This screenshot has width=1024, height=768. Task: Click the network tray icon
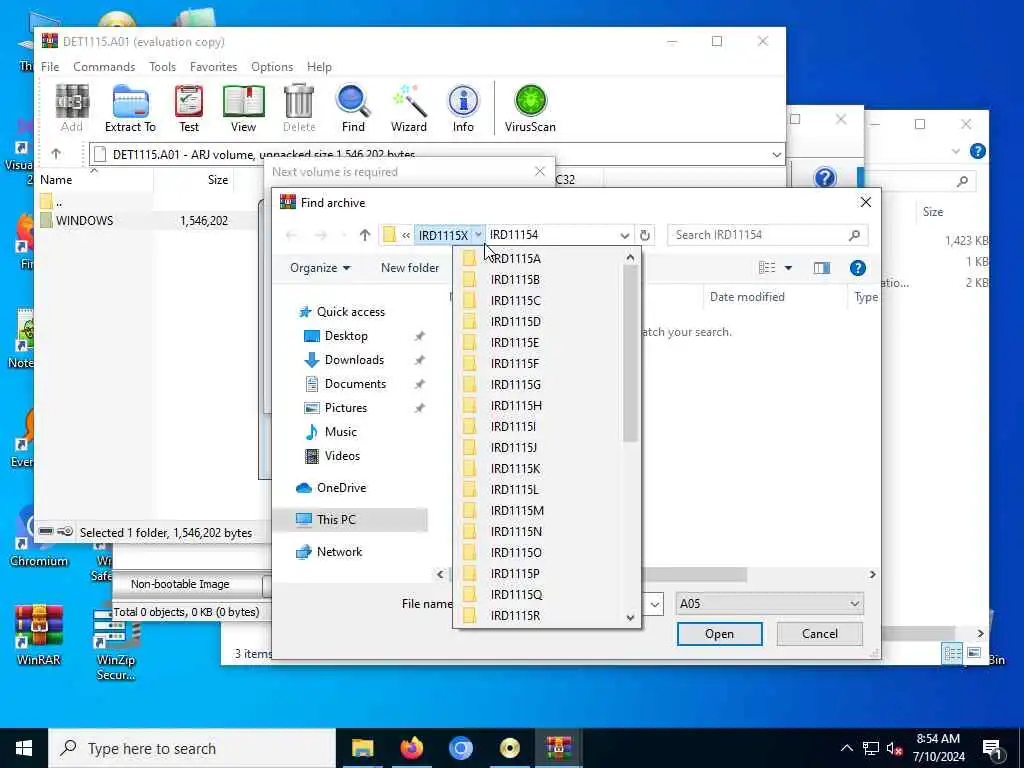(871, 748)
